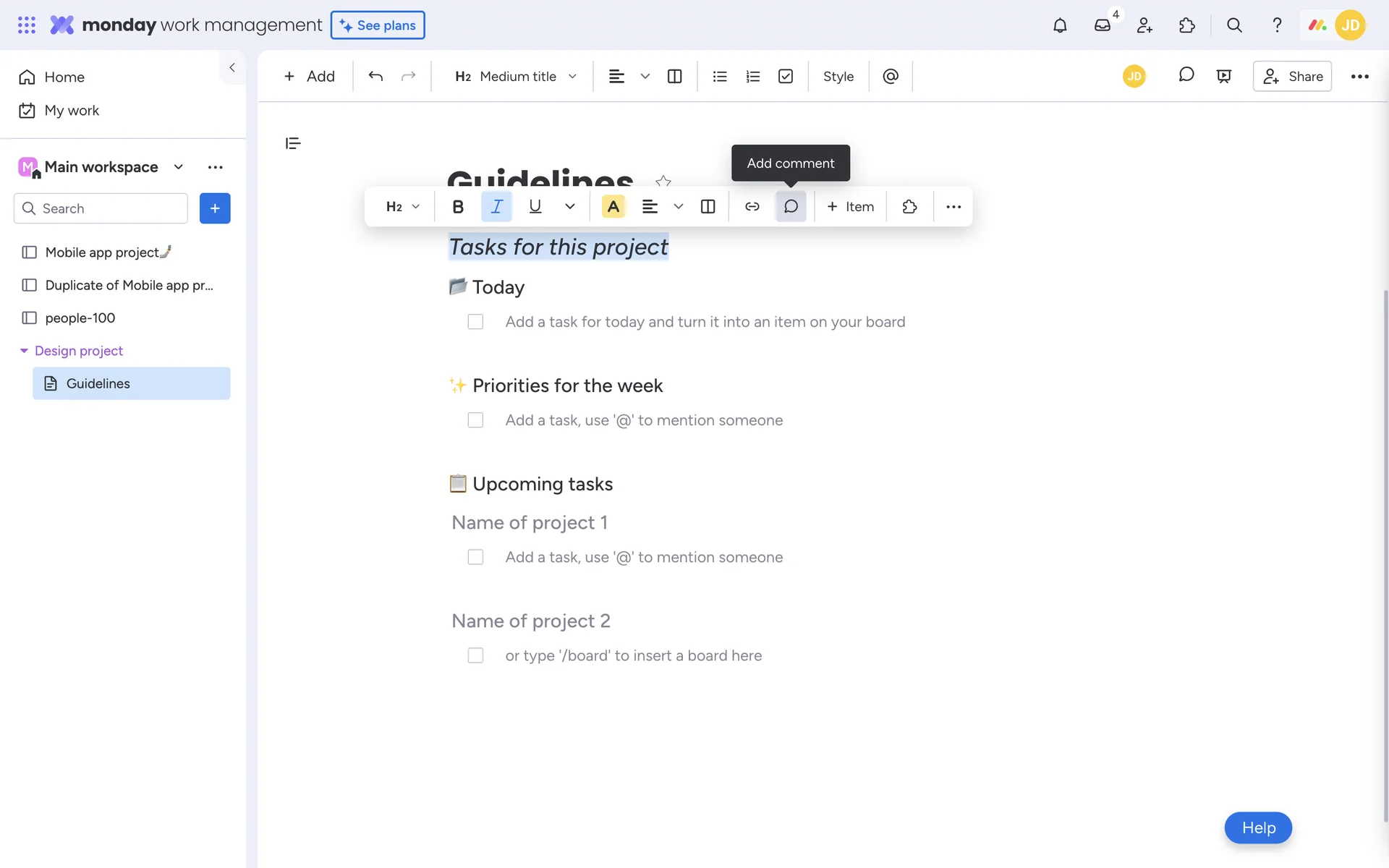Image resolution: width=1389 pixels, height=868 pixels.
Task: Open Mobile app project board
Action: 101,252
